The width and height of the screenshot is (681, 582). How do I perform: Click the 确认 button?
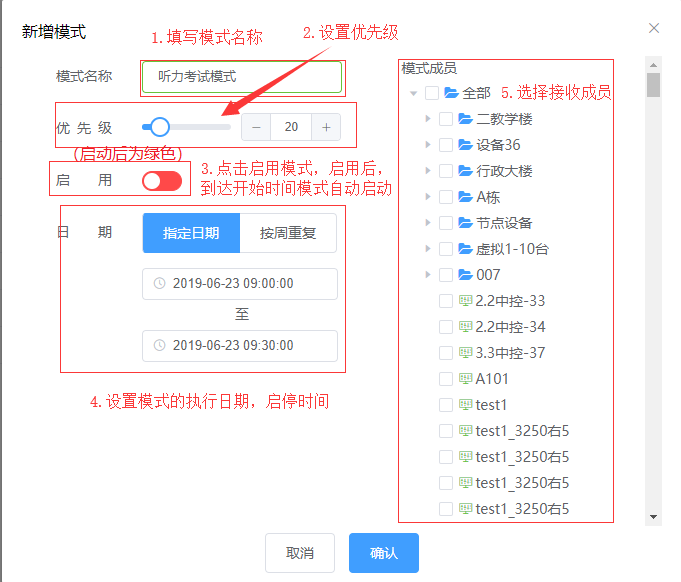[x=383, y=553]
